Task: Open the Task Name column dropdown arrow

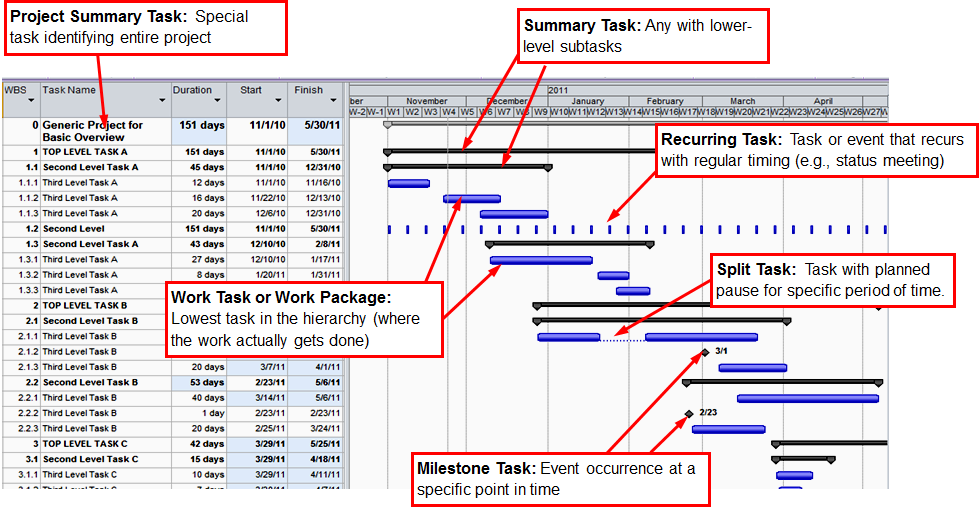Action: coord(162,101)
